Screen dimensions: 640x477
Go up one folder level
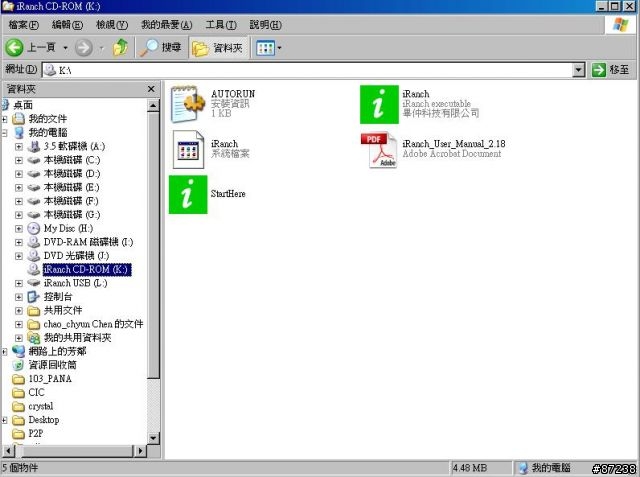[120, 48]
